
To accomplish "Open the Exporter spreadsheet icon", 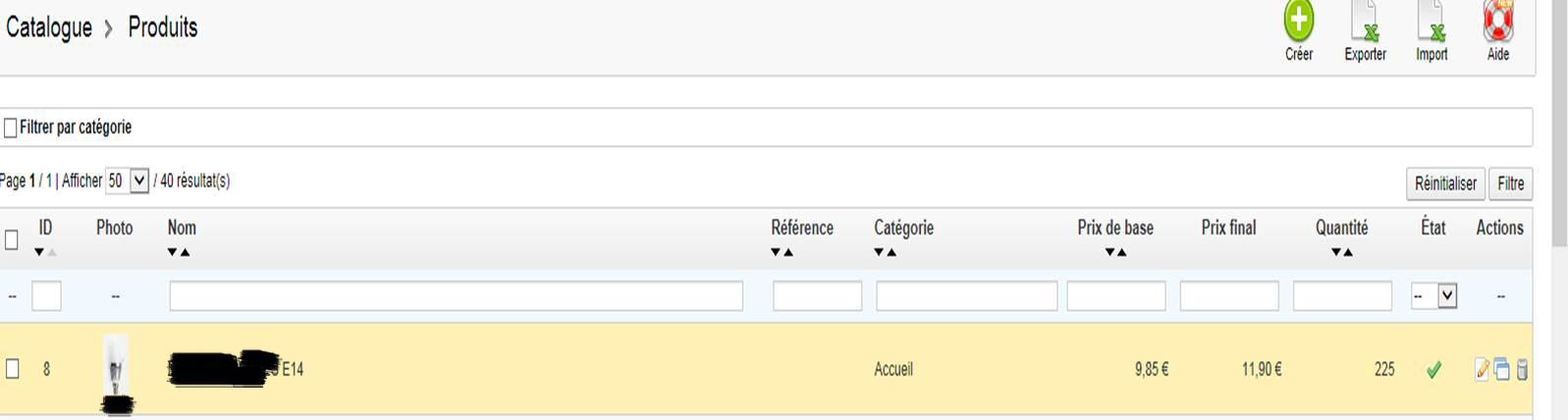I will pyautogui.click(x=1365, y=20).
